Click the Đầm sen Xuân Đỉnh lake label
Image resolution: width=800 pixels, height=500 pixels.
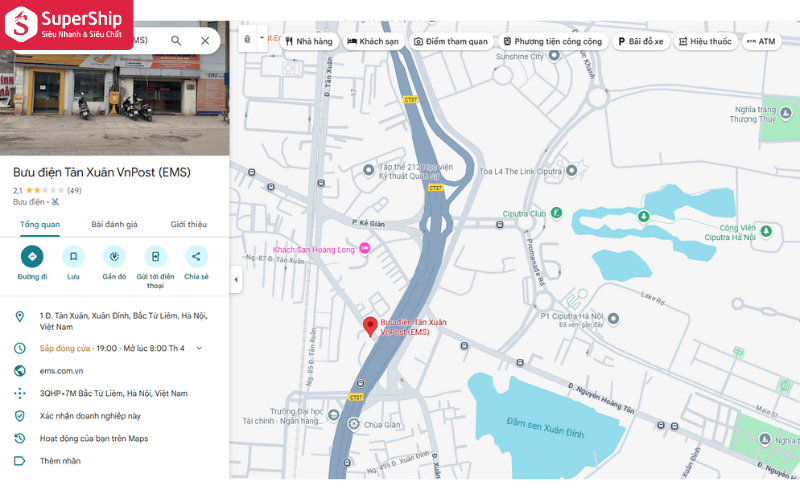pyautogui.click(x=545, y=428)
